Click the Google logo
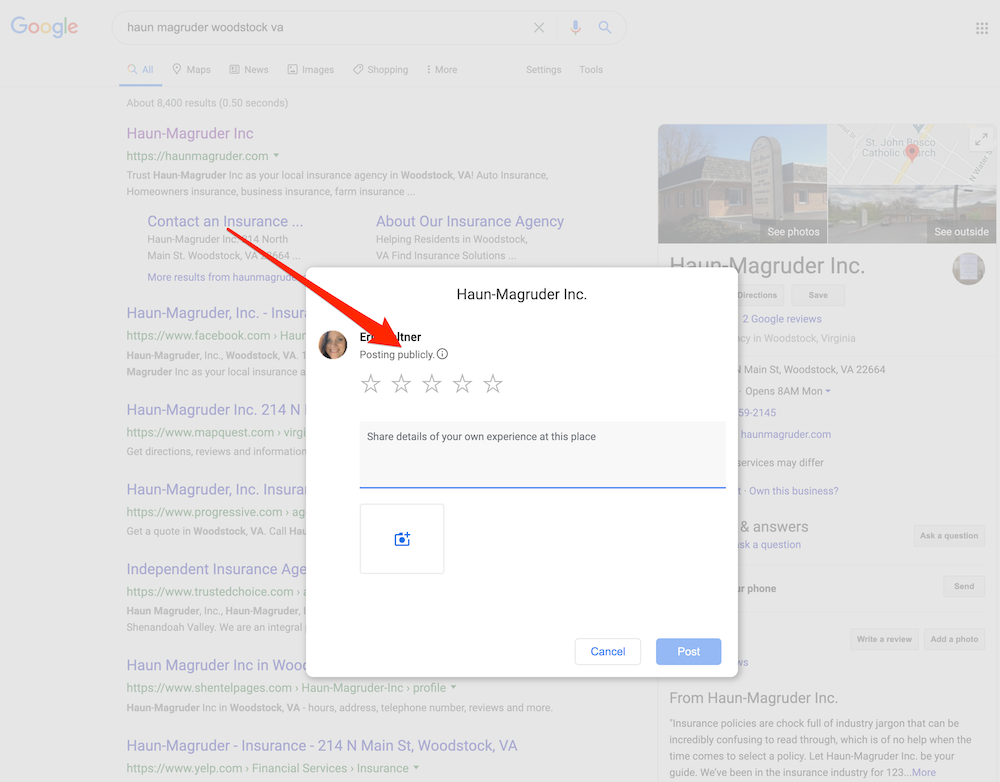Image resolution: width=1000 pixels, height=782 pixels. (44, 27)
